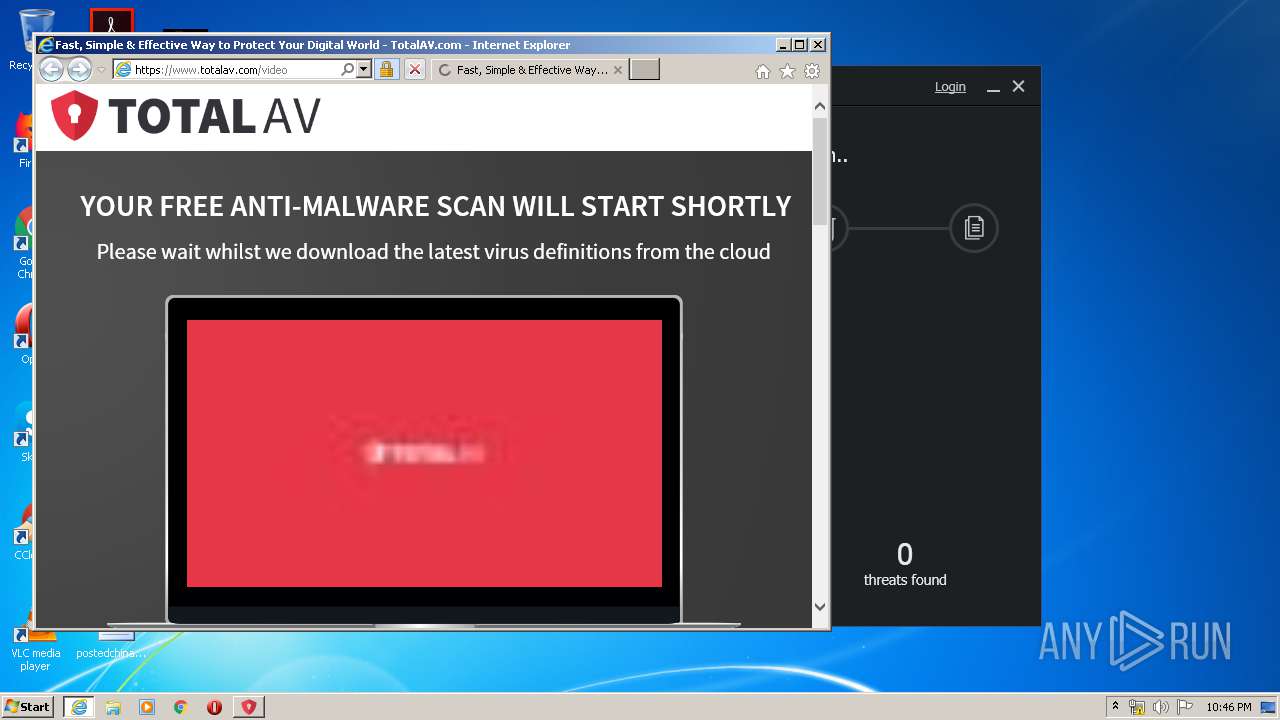This screenshot has width=1280, height=720.
Task: Open the Windows Start menu
Action: click(27, 707)
